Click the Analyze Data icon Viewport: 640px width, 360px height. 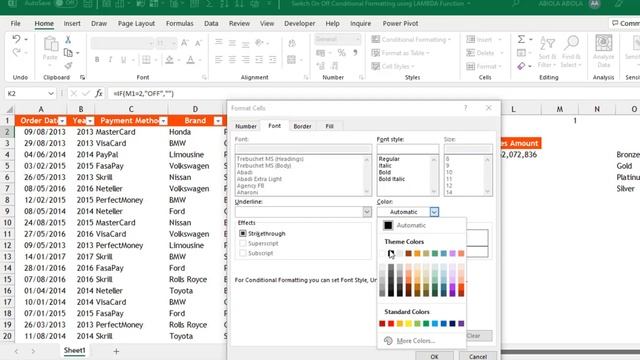[604, 43]
